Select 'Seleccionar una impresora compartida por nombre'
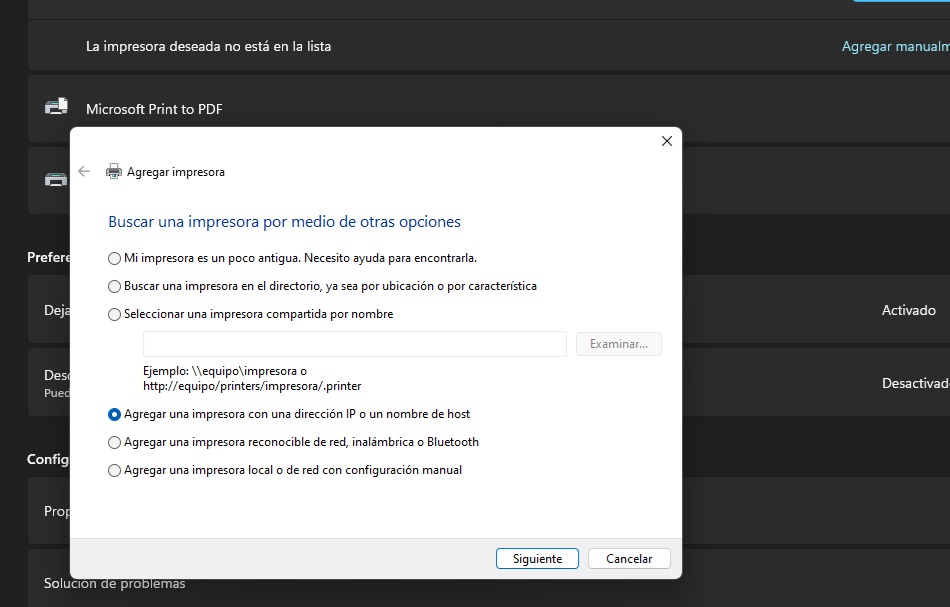 click(115, 314)
